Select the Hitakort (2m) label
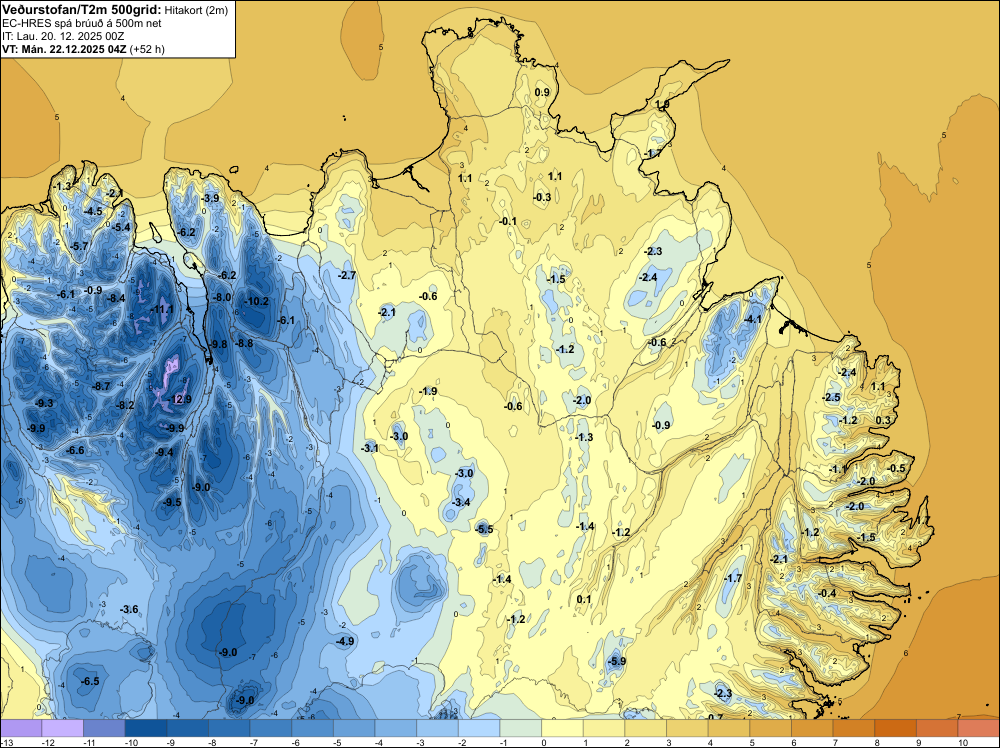The width and height of the screenshot is (1000, 748). click(196, 10)
